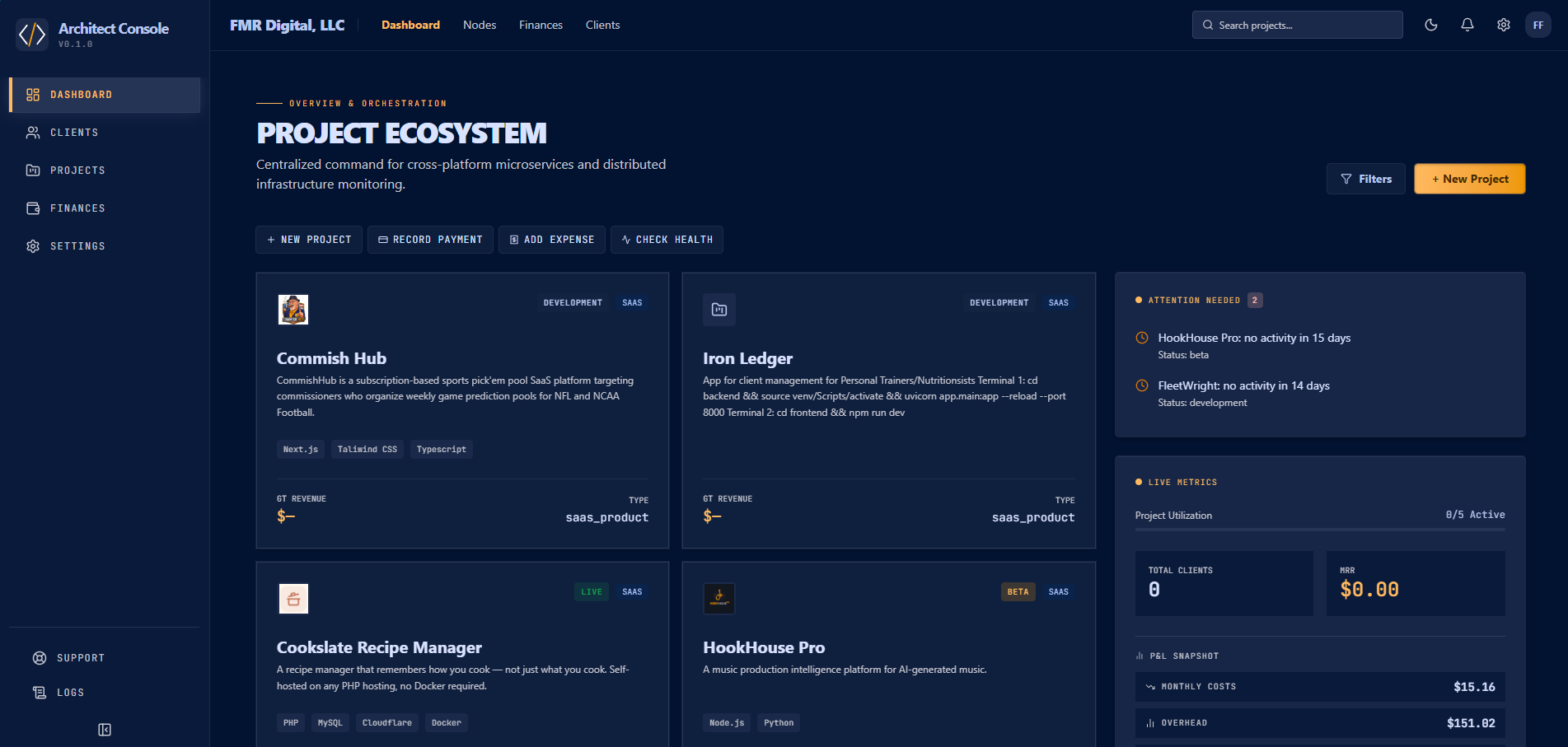Select the Finances icon in the sidebar
The height and width of the screenshot is (747, 1568).
[33, 208]
